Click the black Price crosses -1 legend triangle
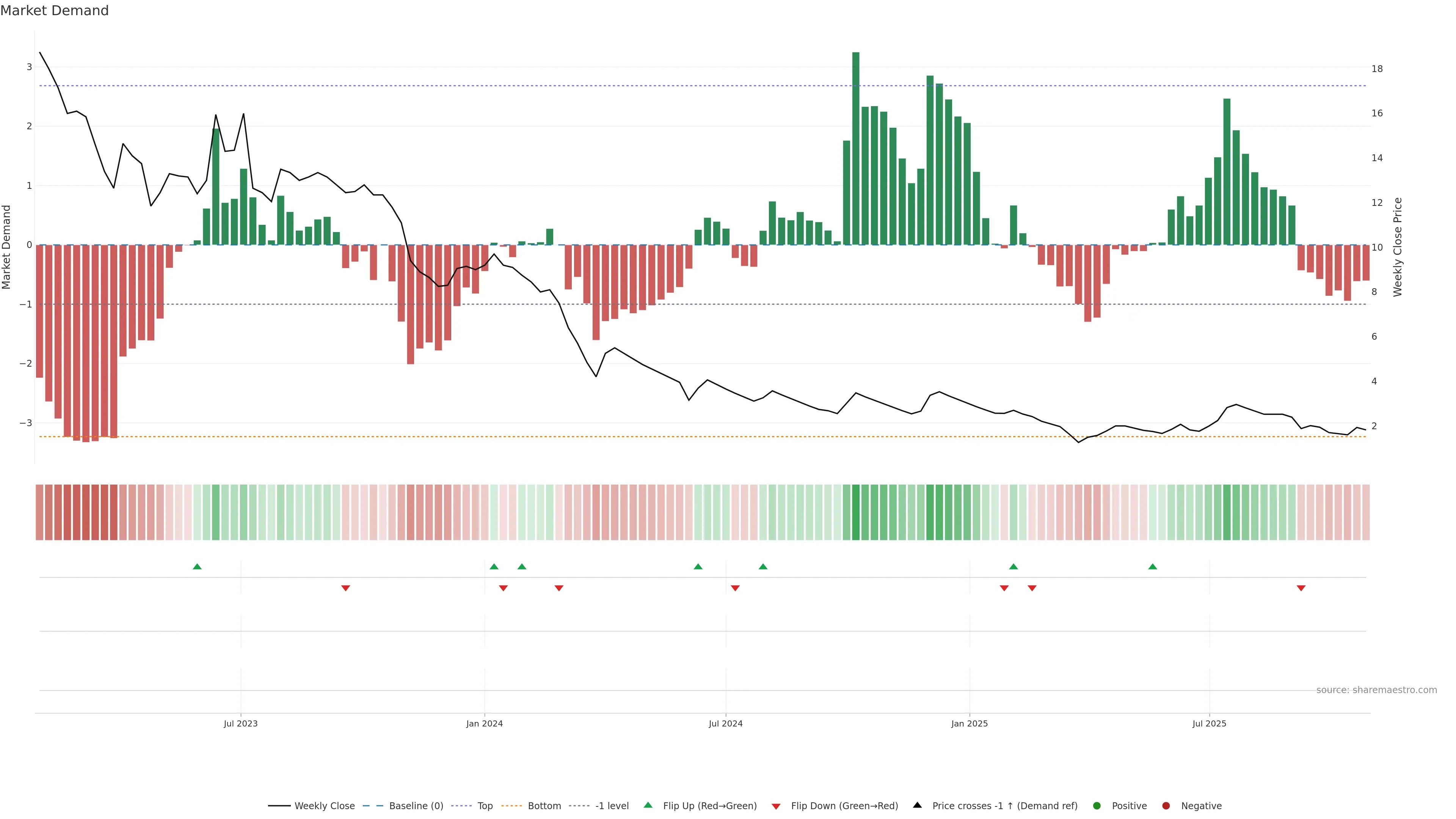Viewport: 1456px width, 819px height. (x=917, y=805)
